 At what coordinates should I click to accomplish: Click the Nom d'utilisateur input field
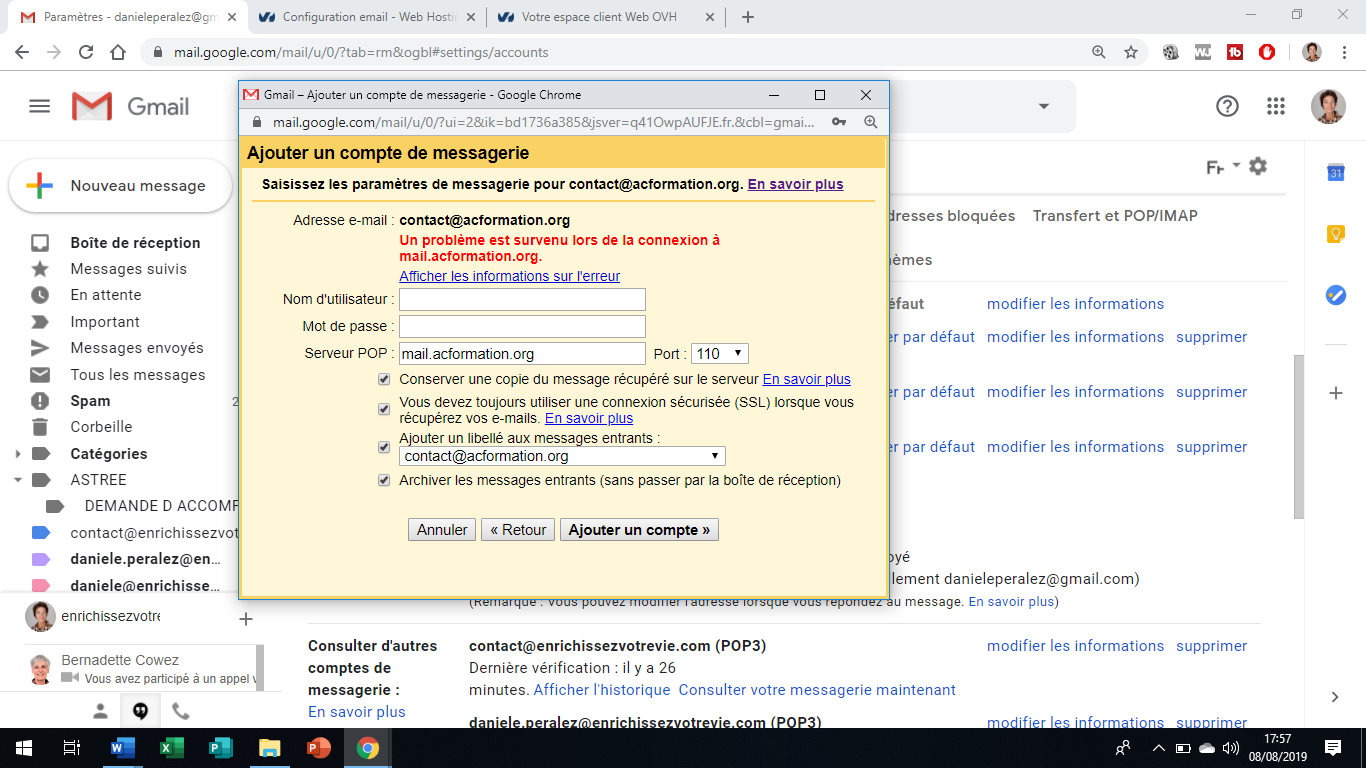tap(522, 300)
